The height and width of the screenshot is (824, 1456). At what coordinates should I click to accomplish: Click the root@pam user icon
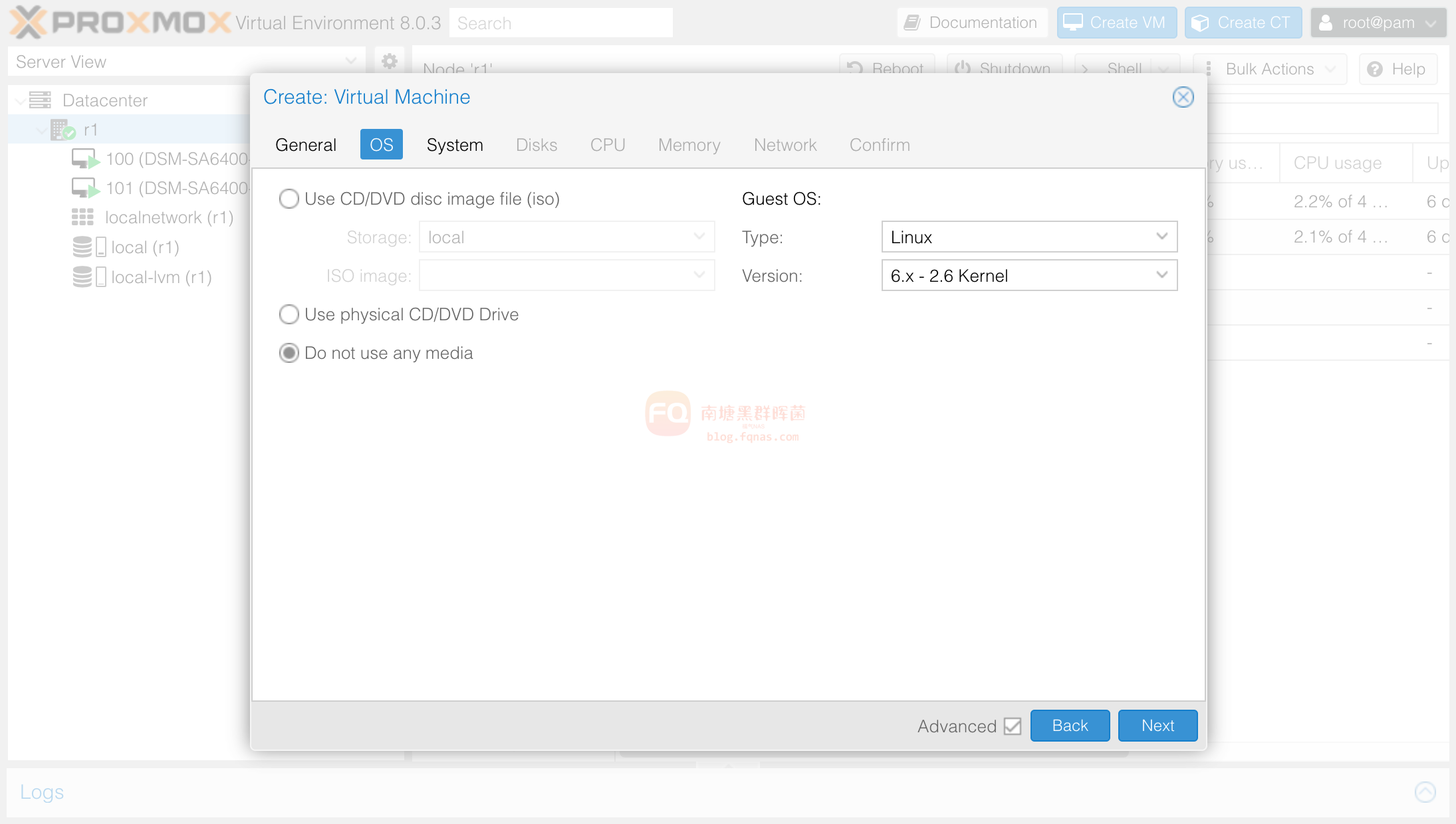(x=1326, y=23)
